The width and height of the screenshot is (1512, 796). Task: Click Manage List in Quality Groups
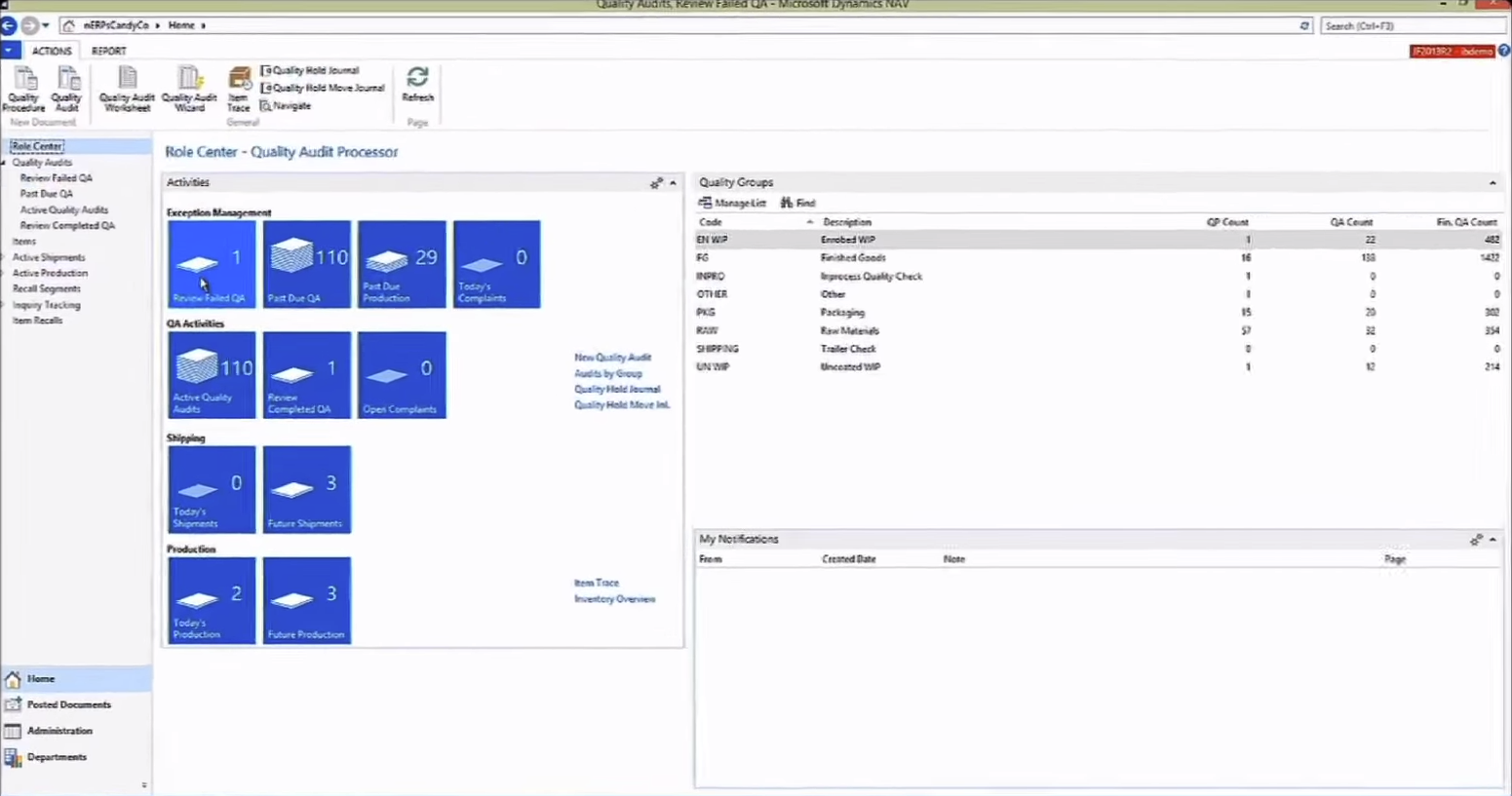[732, 203]
